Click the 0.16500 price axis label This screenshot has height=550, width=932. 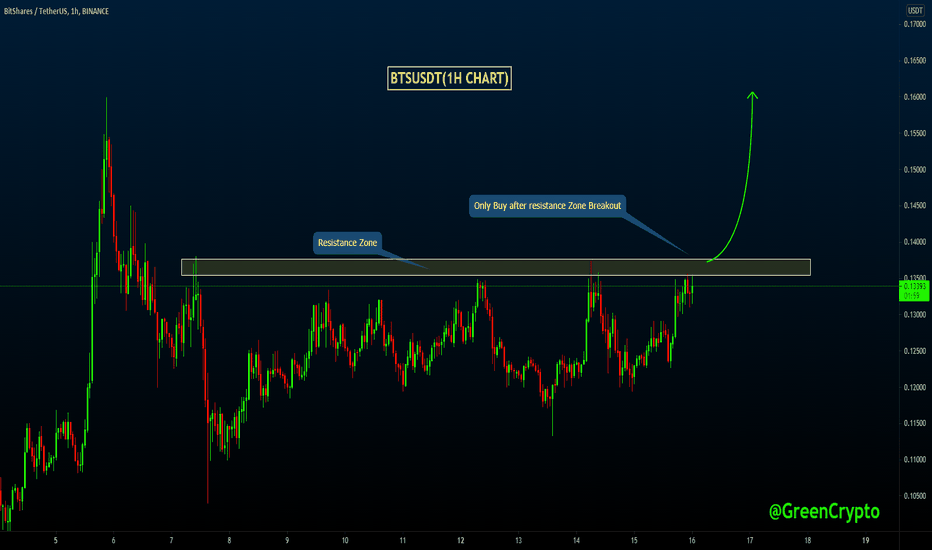tap(915, 61)
